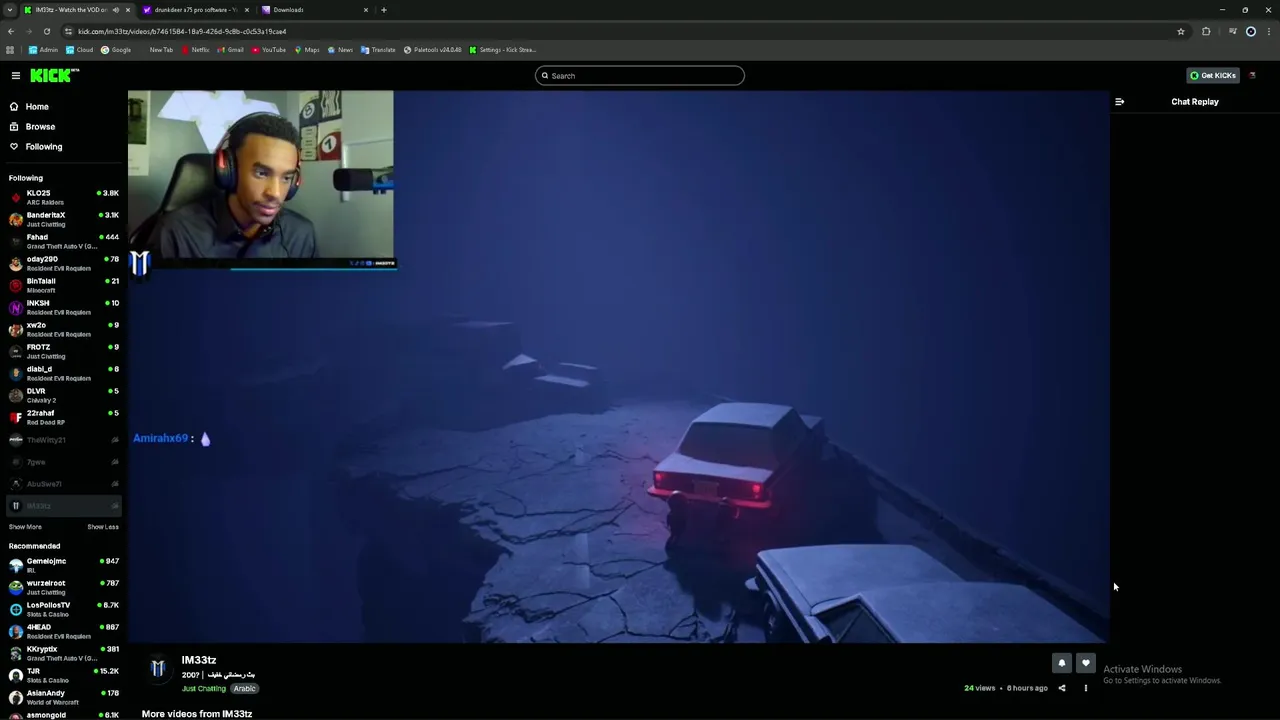
Task: Open the YouTube bookmark
Action: 269,50
